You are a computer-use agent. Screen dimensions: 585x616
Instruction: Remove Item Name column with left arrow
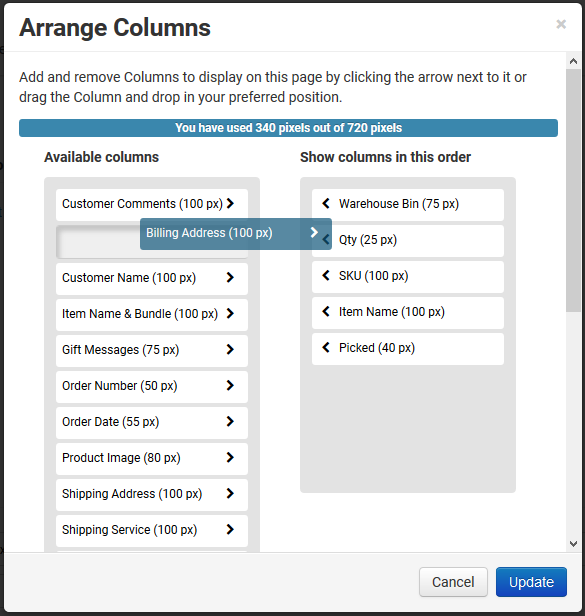pyautogui.click(x=326, y=312)
